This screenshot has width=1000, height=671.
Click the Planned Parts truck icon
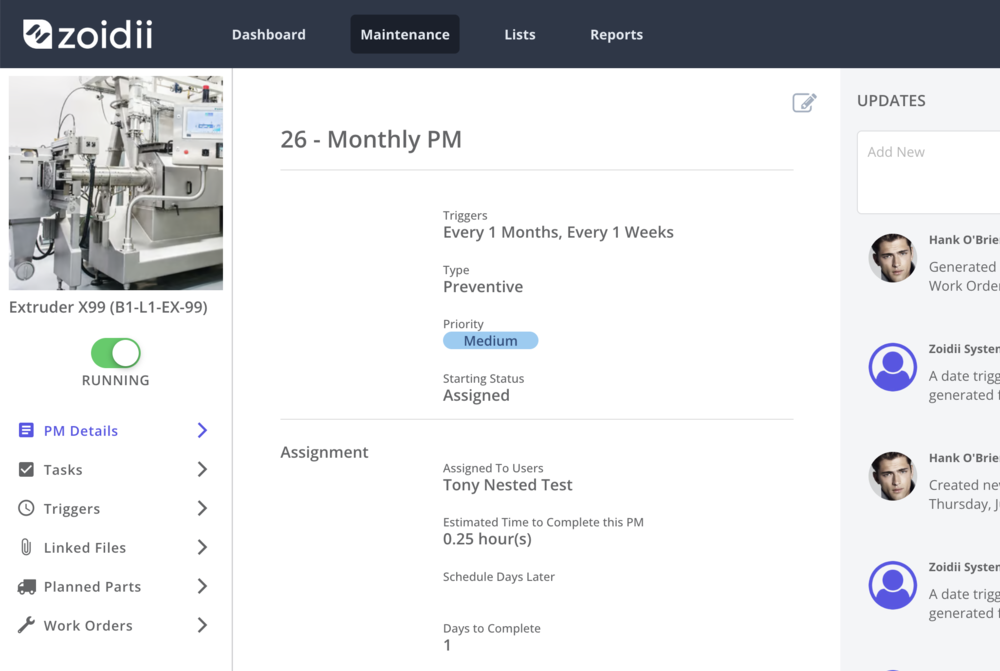(x=26, y=587)
